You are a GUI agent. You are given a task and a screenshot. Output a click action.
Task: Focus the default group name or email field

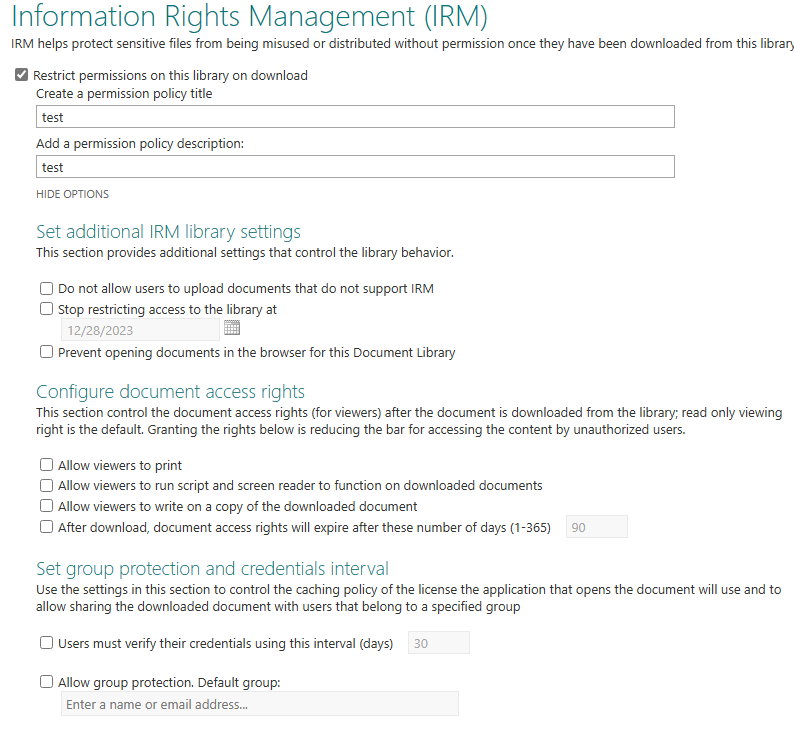(x=260, y=704)
